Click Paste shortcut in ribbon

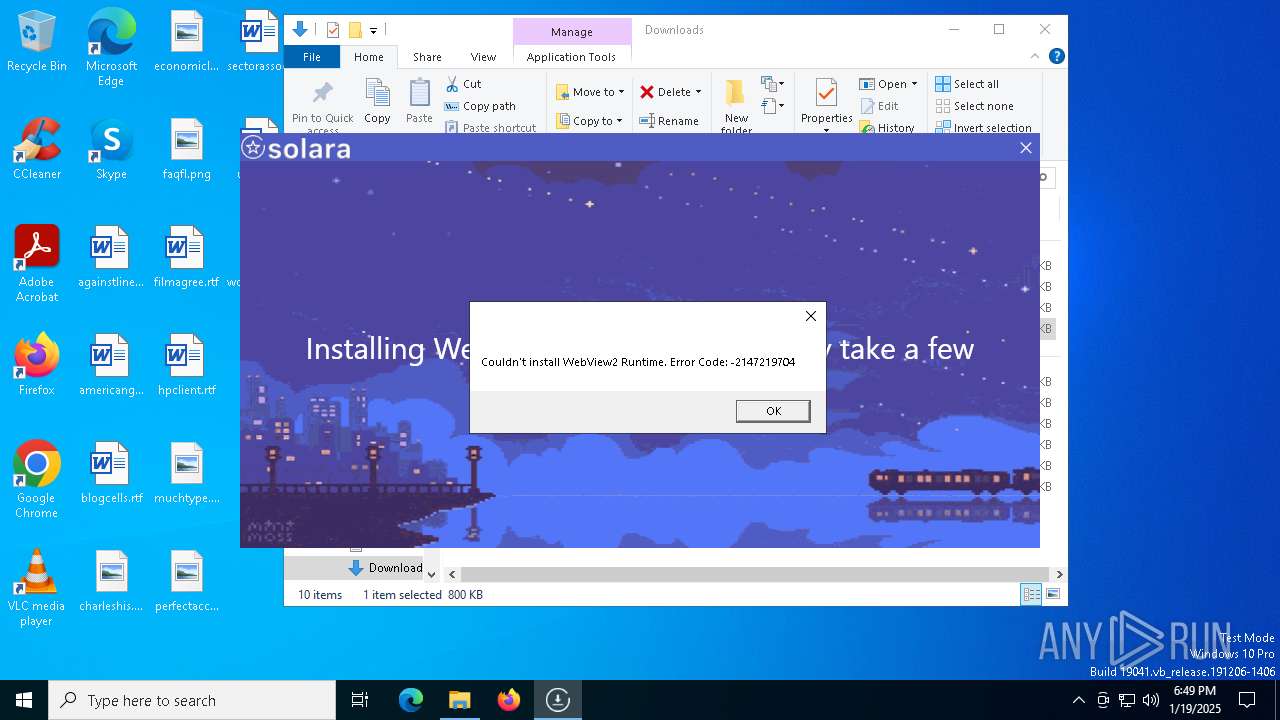pyautogui.click(x=490, y=128)
